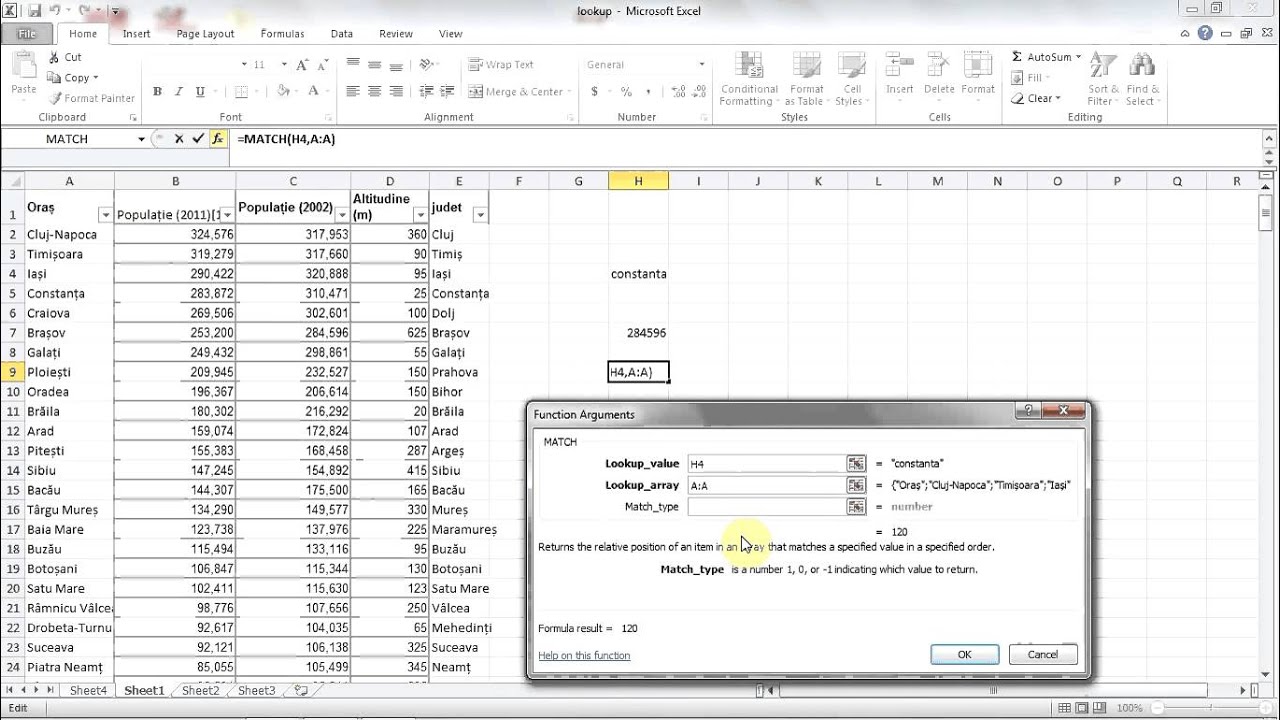This screenshot has width=1280, height=720.
Task: Open the Help on this function link
Action: pos(584,656)
